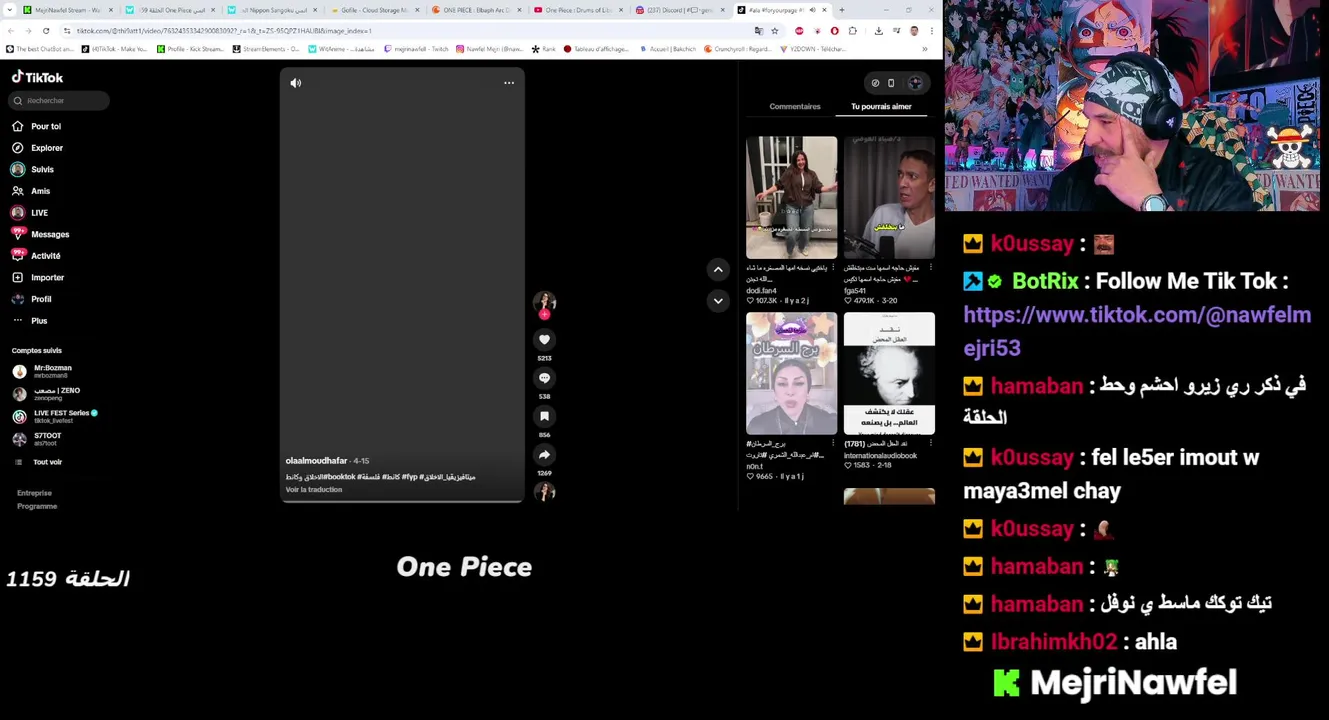Switch to the Commentaires tab
This screenshot has width=1329, height=720.
pos(795,106)
